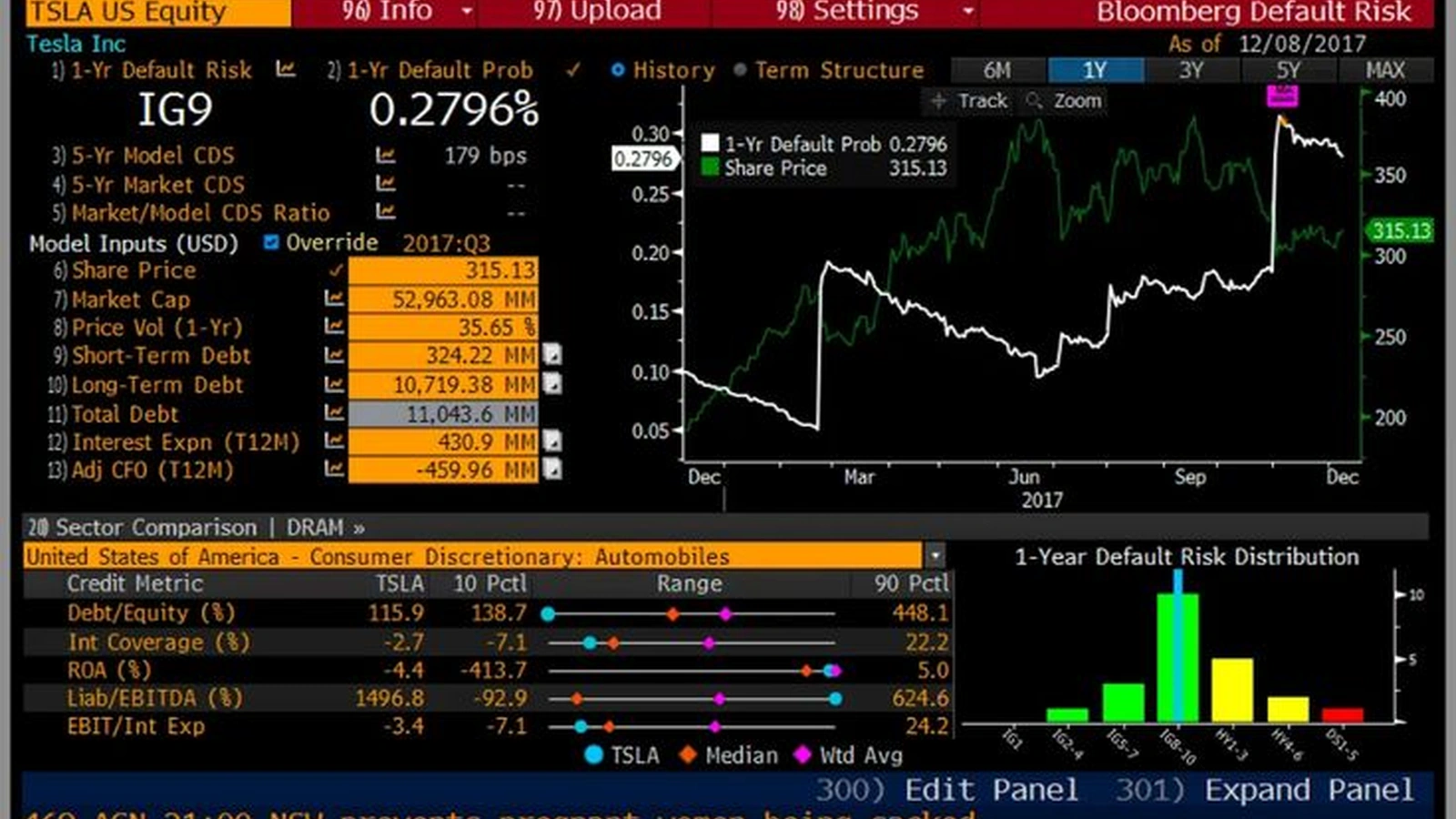Expand the Automobiles sector dropdown arrow

[x=935, y=555]
